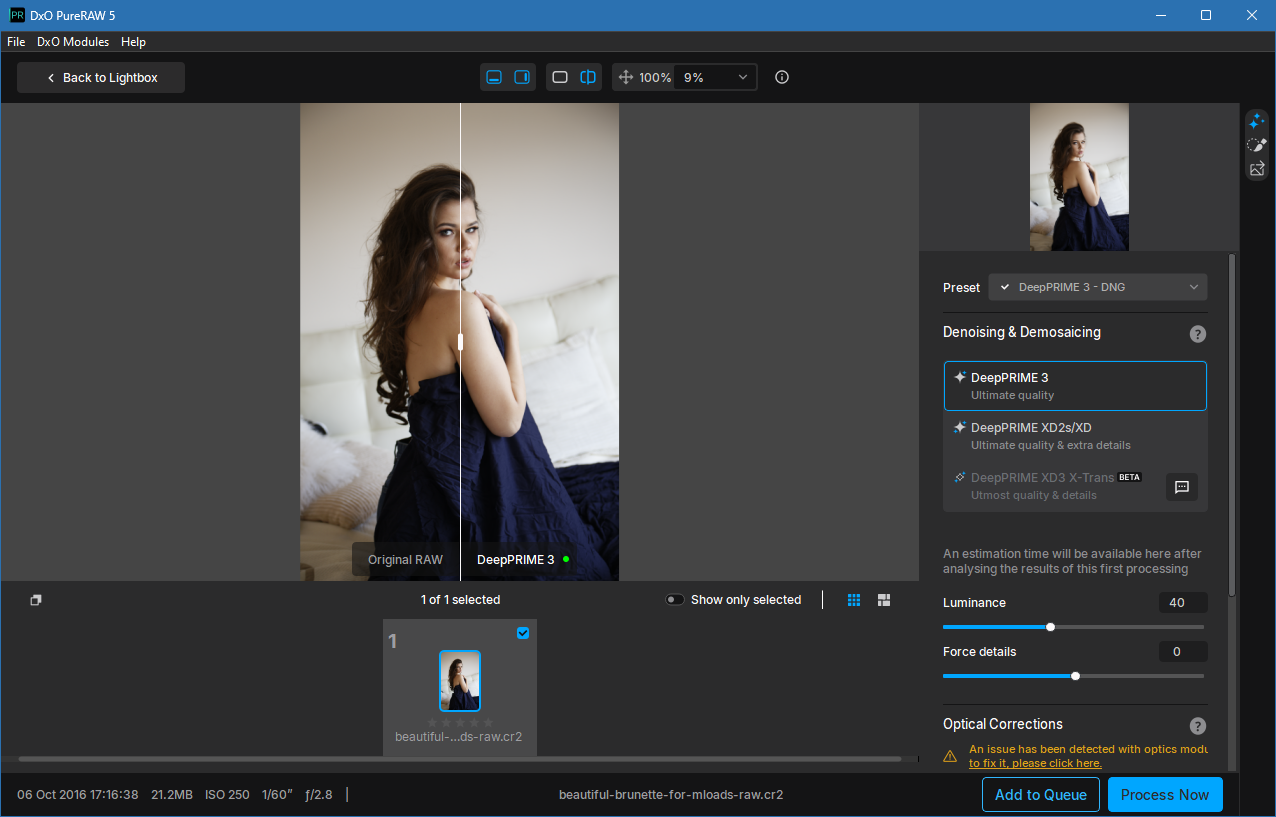This screenshot has height=817, width=1276.
Task: Select the DeepPRIME XD2s/XD denoising option
Action: pos(1075,436)
